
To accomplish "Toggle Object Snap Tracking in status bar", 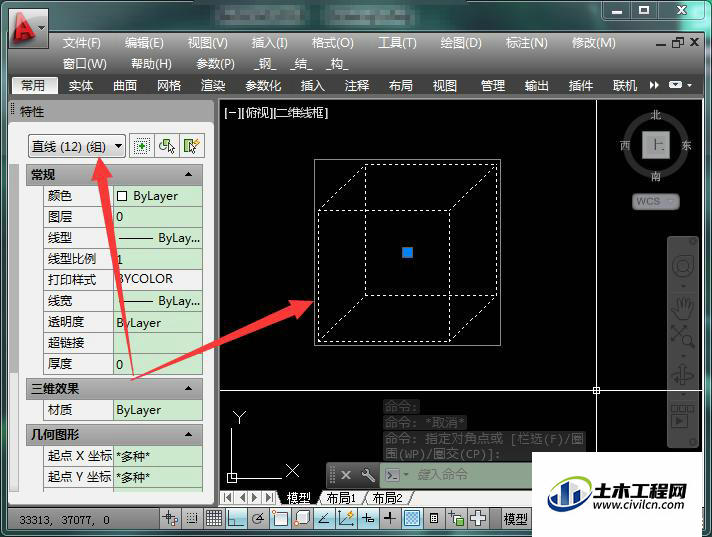I will (324, 518).
